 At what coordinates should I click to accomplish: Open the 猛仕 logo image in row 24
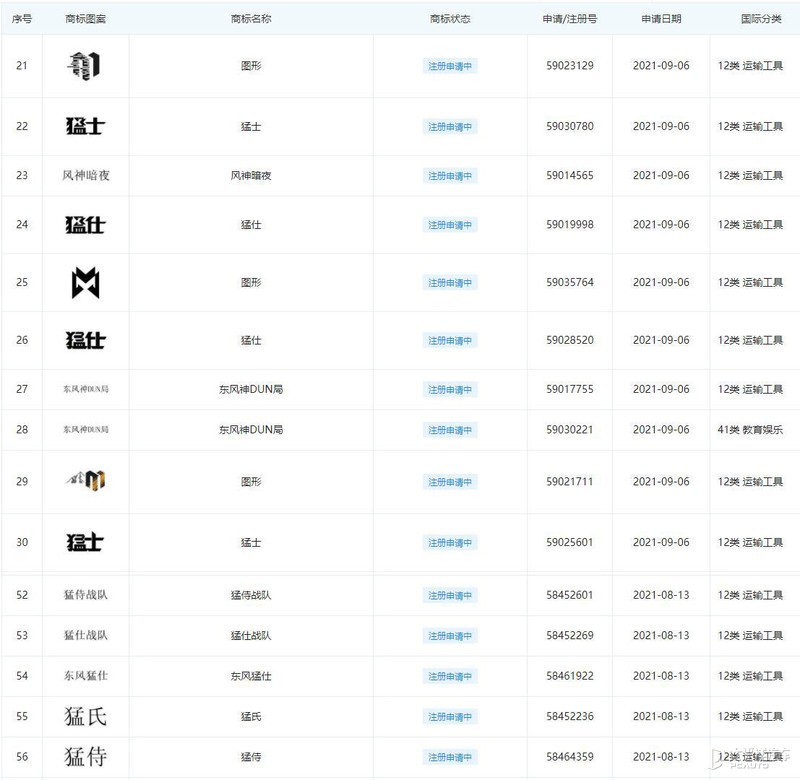[x=85, y=225]
